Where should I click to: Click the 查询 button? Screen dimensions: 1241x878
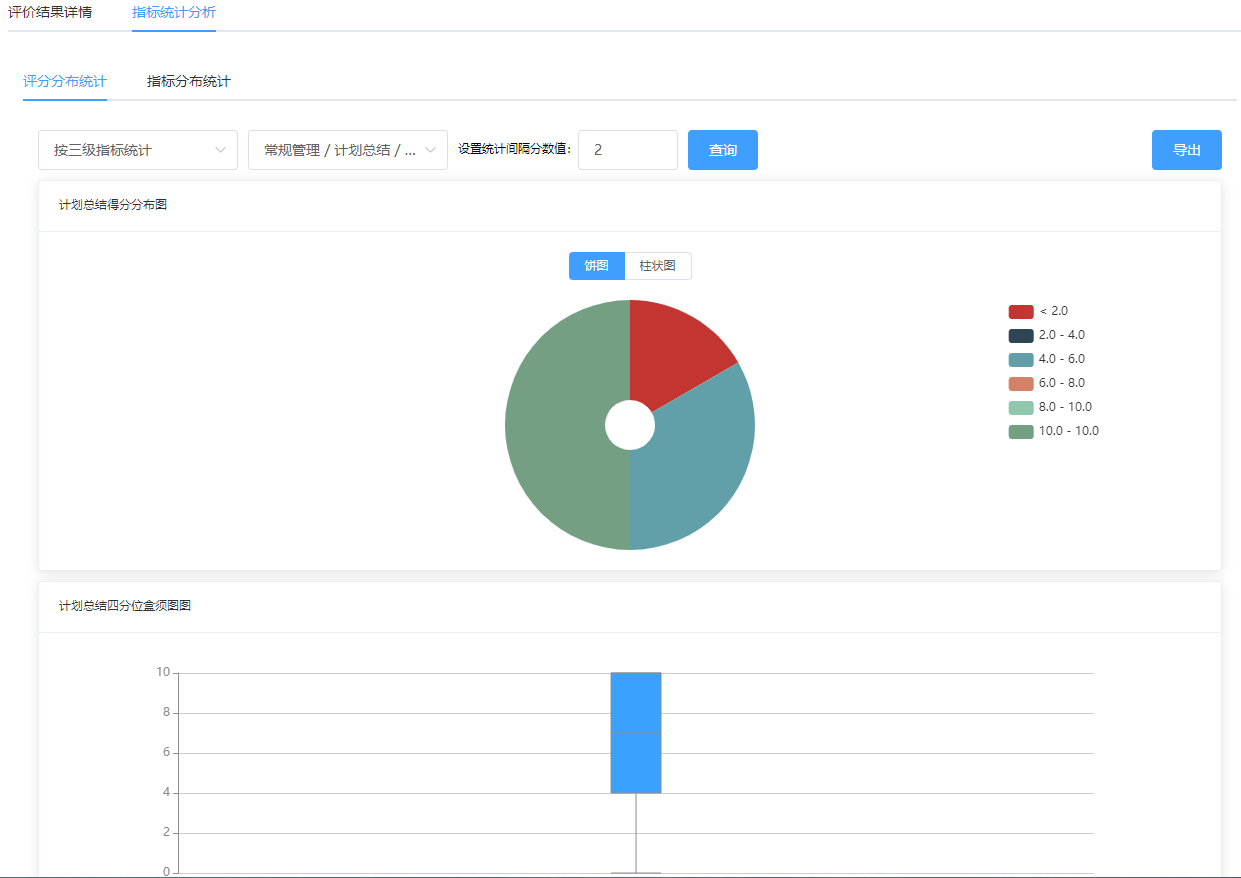tap(723, 150)
